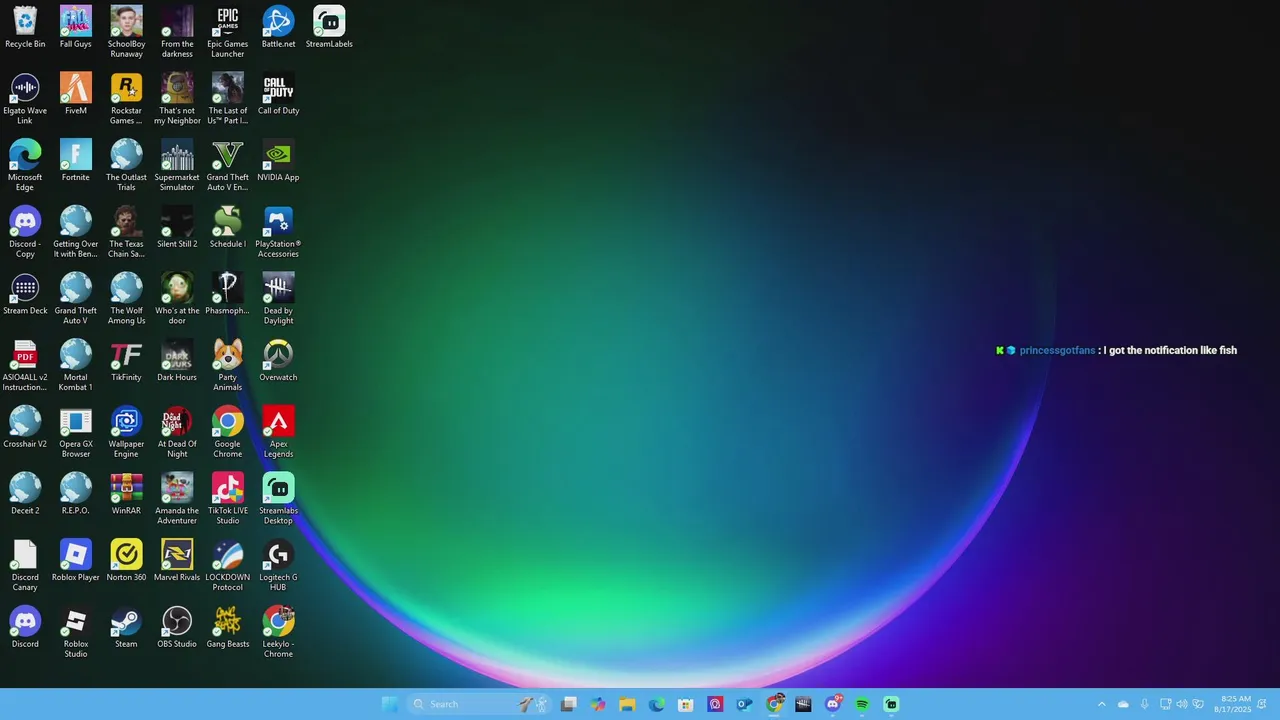
Task: Select the WinRAR desktop icon
Action: [x=126, y=494]
